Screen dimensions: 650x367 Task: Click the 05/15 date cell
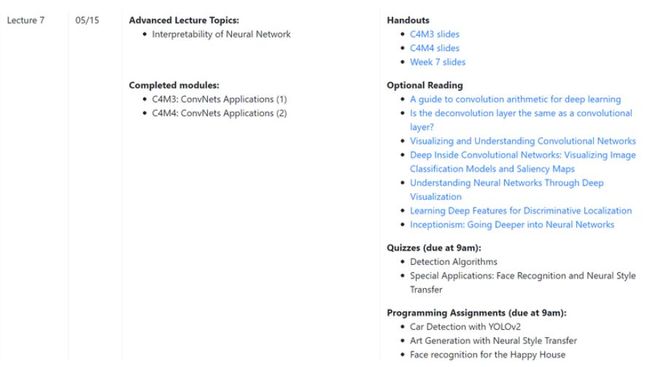[87, 20]
